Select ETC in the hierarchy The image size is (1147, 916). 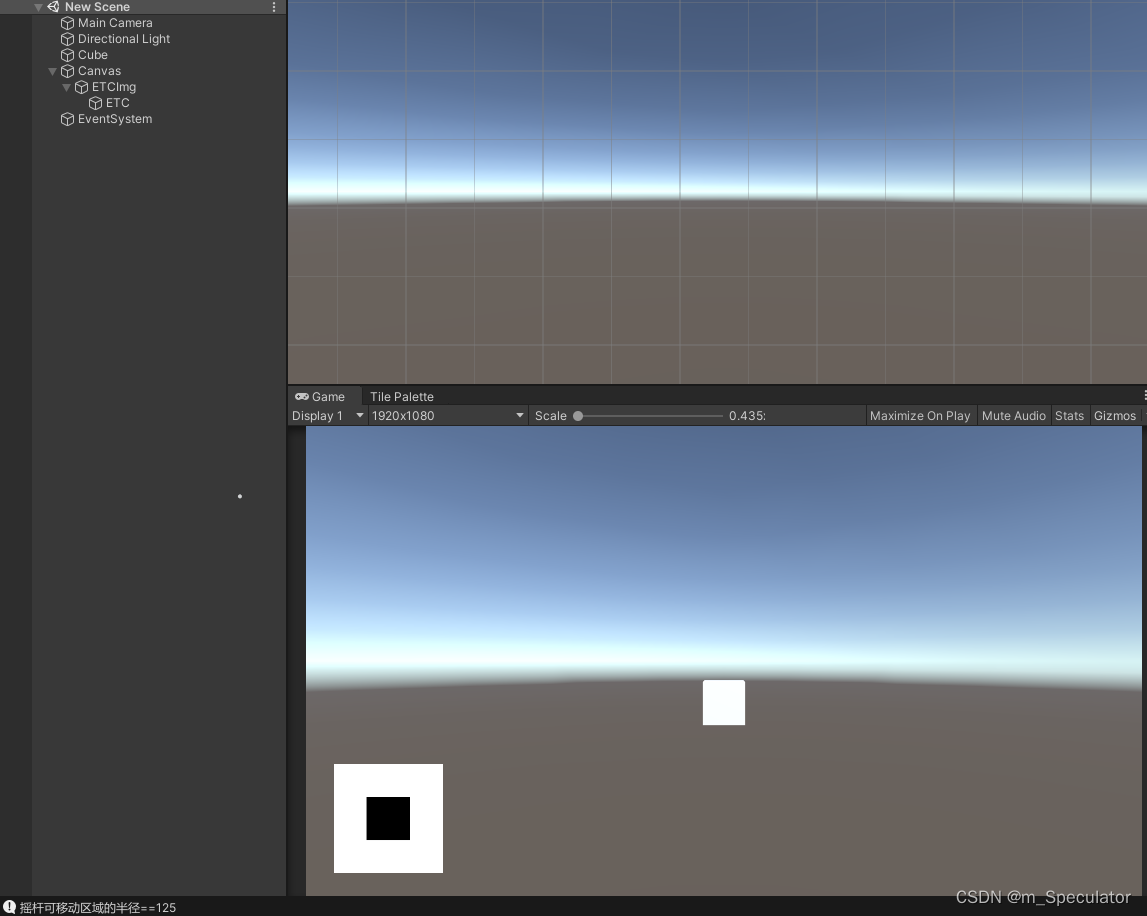coord(118,103)
